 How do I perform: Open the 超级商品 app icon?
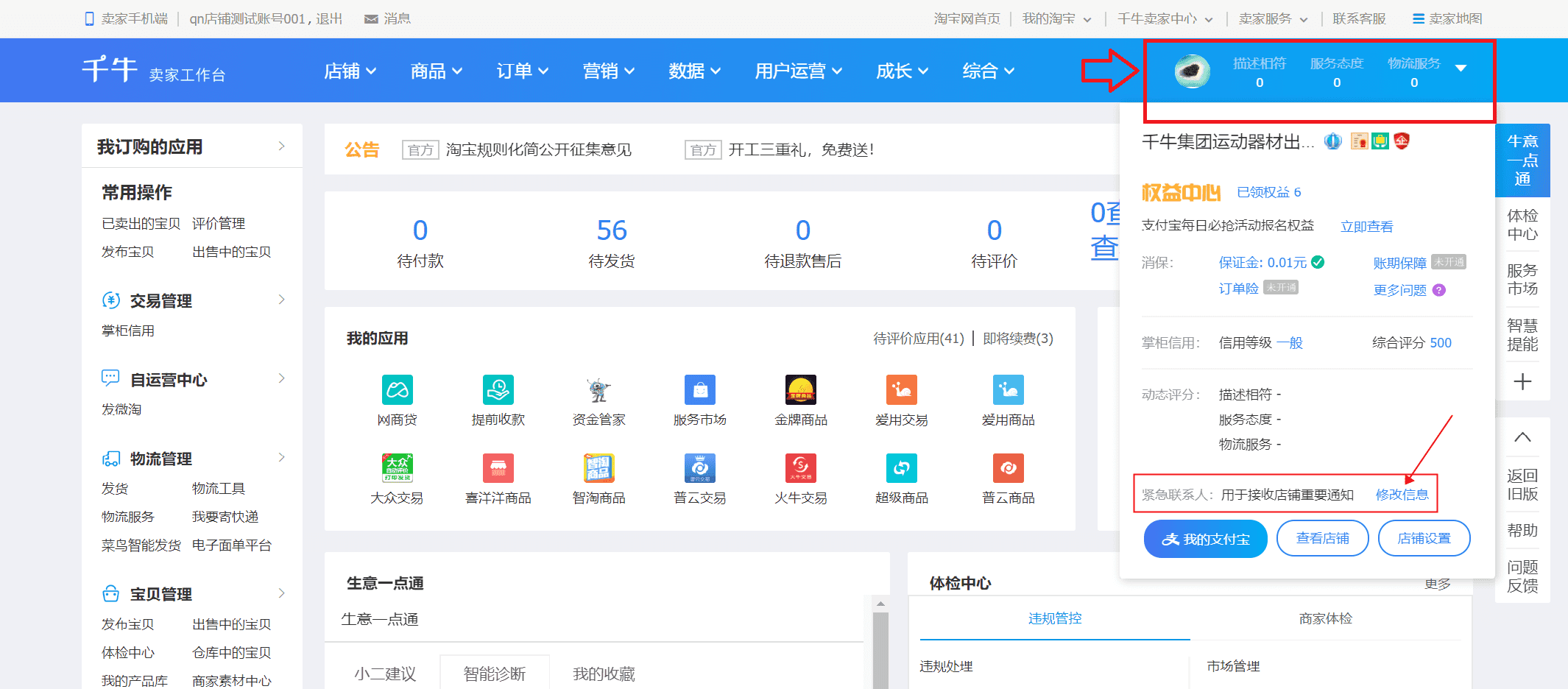click(902, 468)
